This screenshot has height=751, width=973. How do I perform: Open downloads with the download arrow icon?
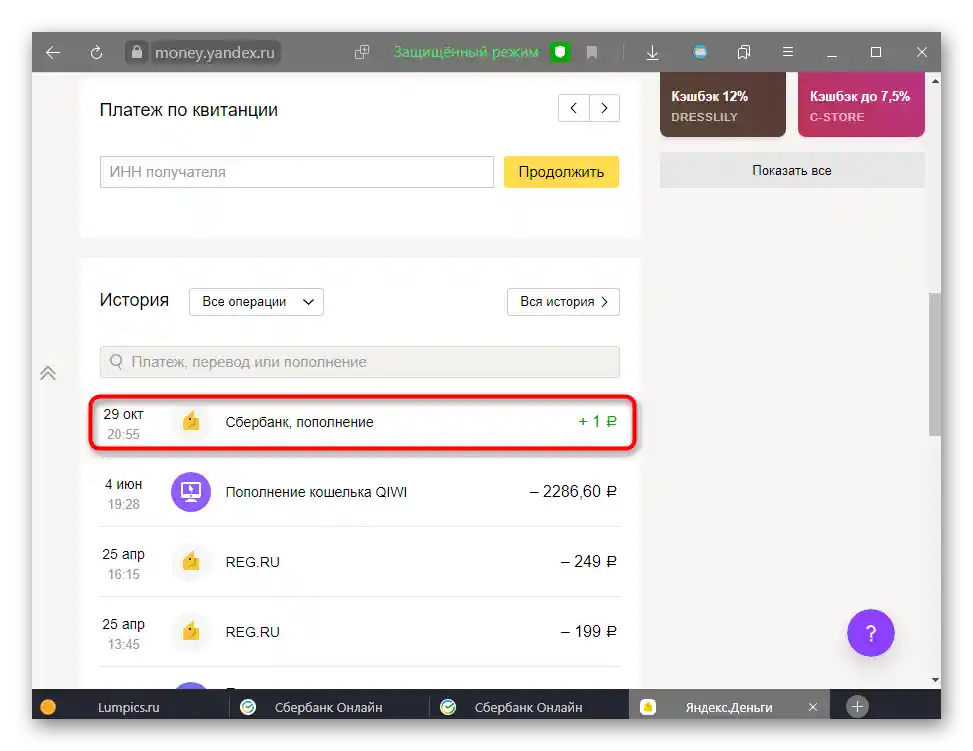[652, 53]
